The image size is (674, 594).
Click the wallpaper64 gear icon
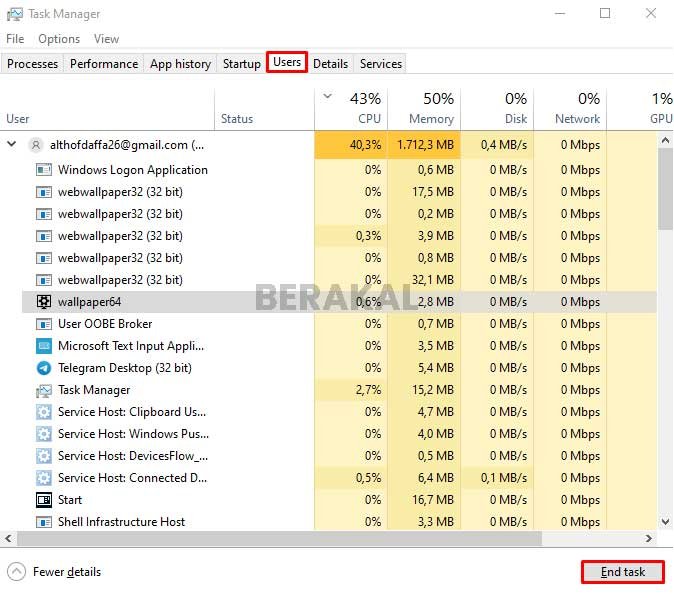click(43, 302)
